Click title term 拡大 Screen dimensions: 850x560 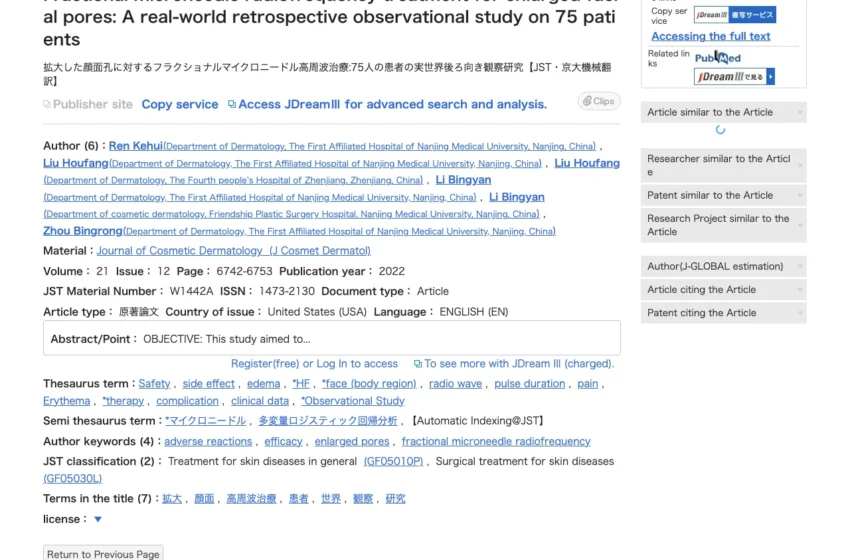coord(172,499)
